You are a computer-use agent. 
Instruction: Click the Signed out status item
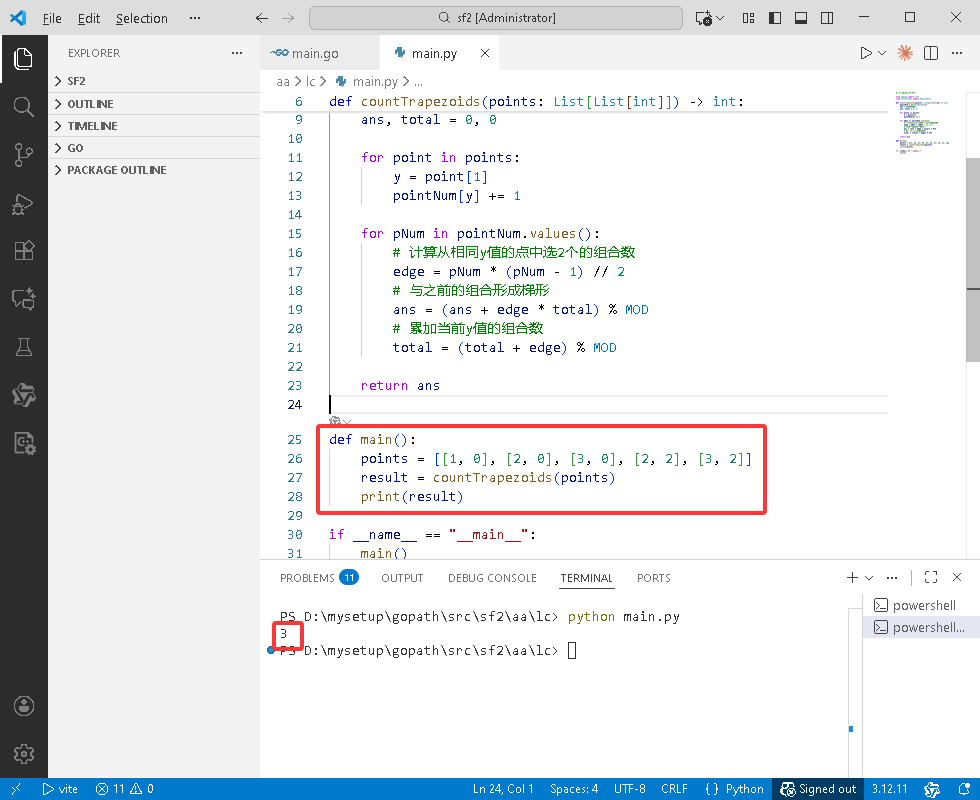[818, 789]
